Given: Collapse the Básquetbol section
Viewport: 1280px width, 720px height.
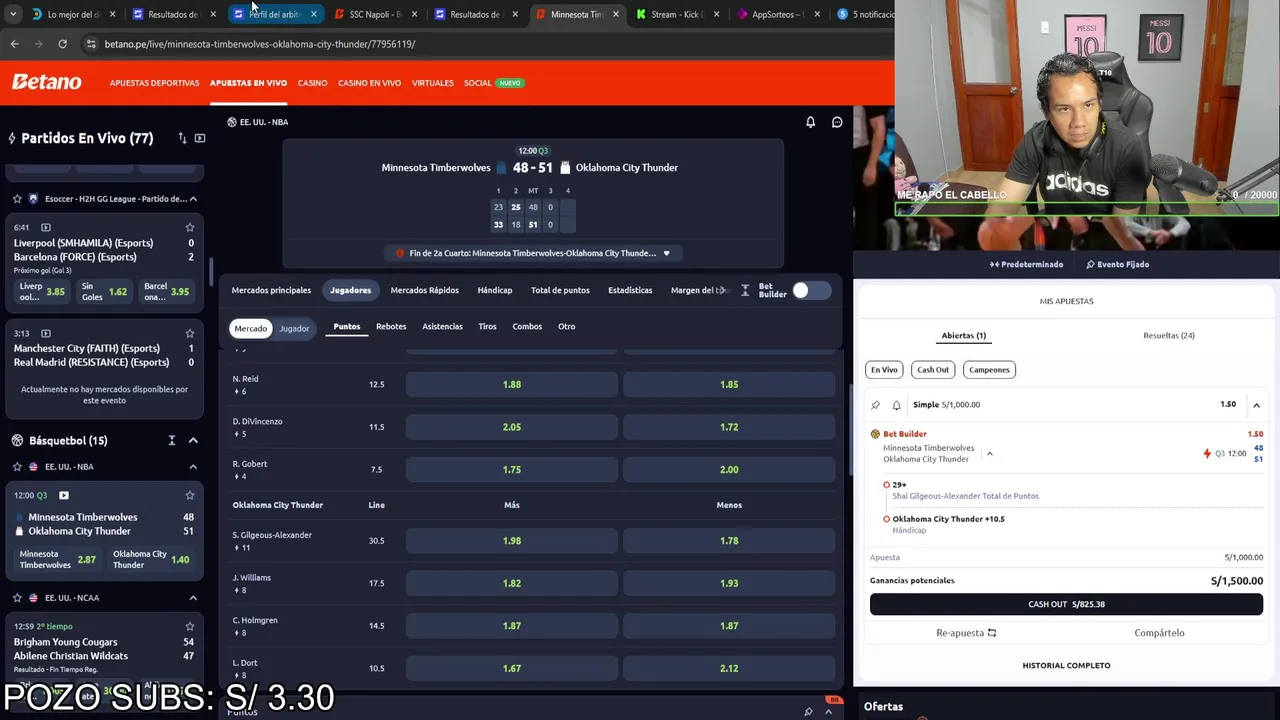Looking at the screenshot, I should tap(193, 441).
